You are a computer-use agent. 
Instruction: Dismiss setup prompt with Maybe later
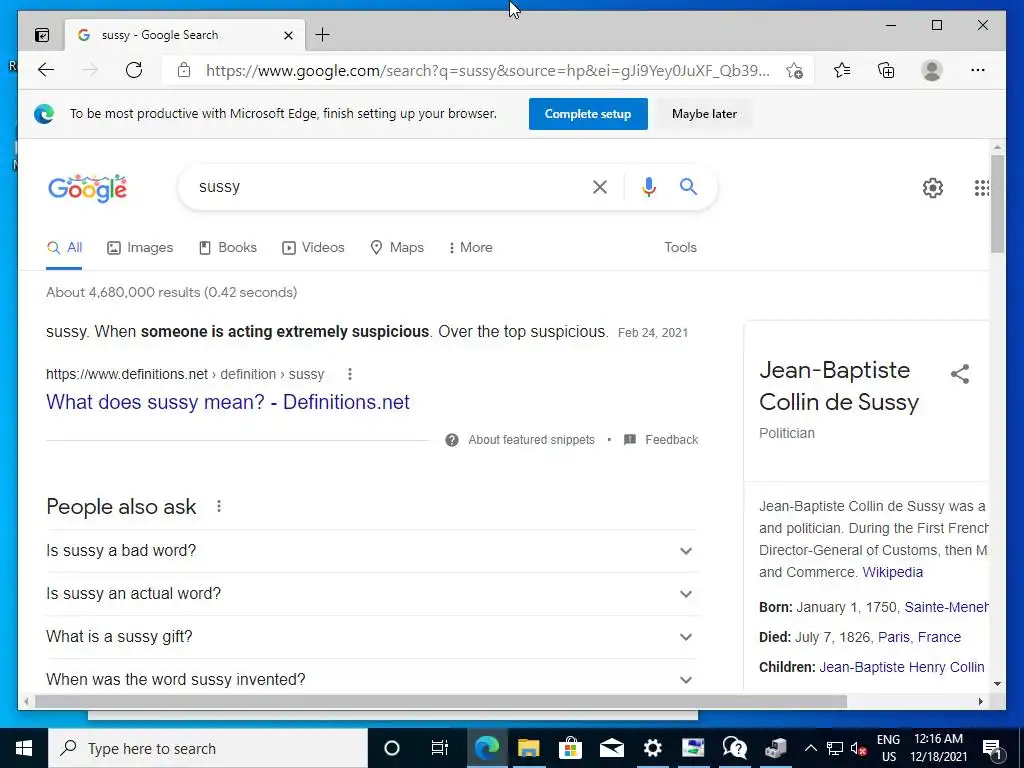click(x=704, y=114)
